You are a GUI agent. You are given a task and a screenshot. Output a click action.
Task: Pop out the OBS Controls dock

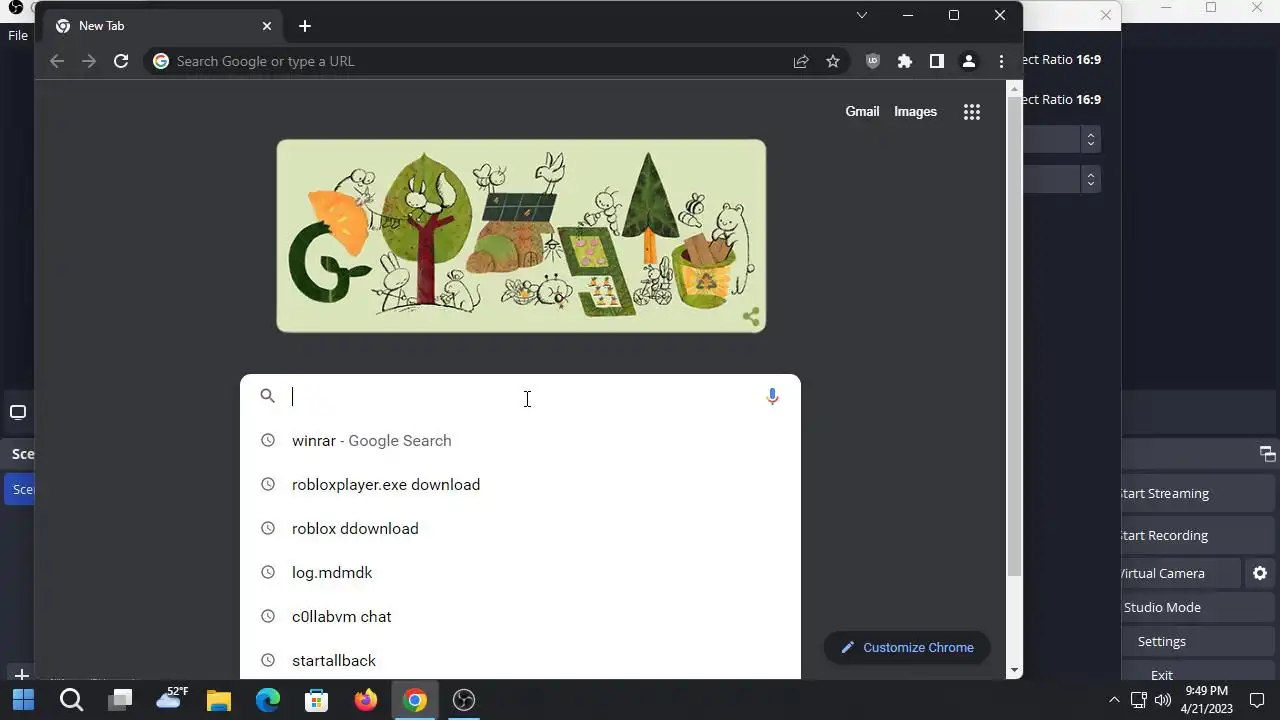pyautogui.click(x=1267, y=454)
